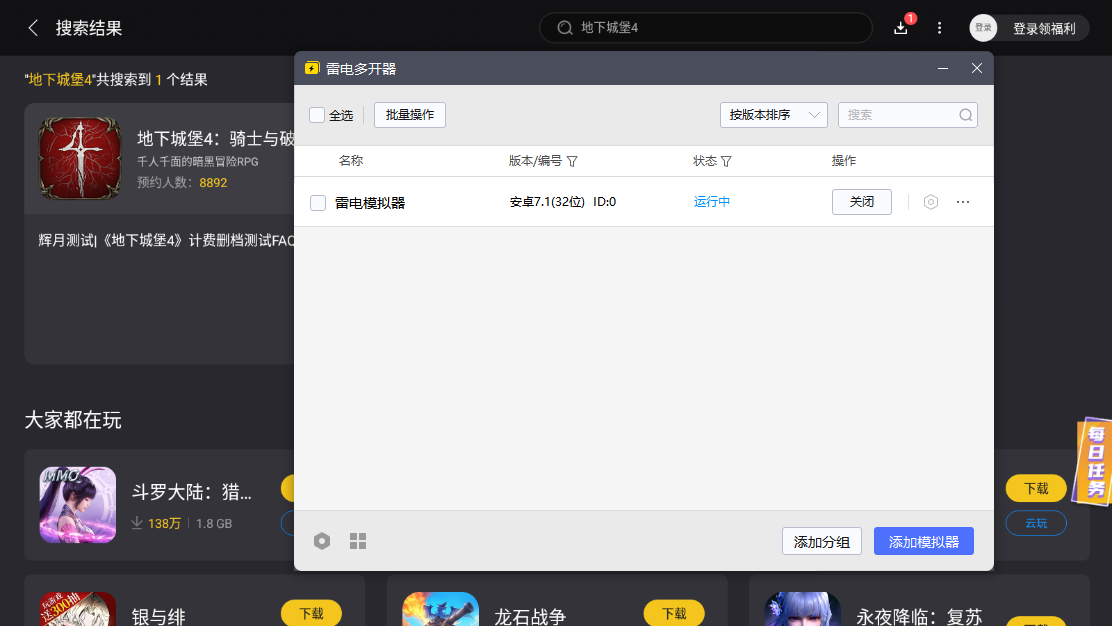Image resolution: width=1112 pixels, height=626 pixels.
Task: Click the 雷电多开器 yellow logo icon
Action: 312,68
